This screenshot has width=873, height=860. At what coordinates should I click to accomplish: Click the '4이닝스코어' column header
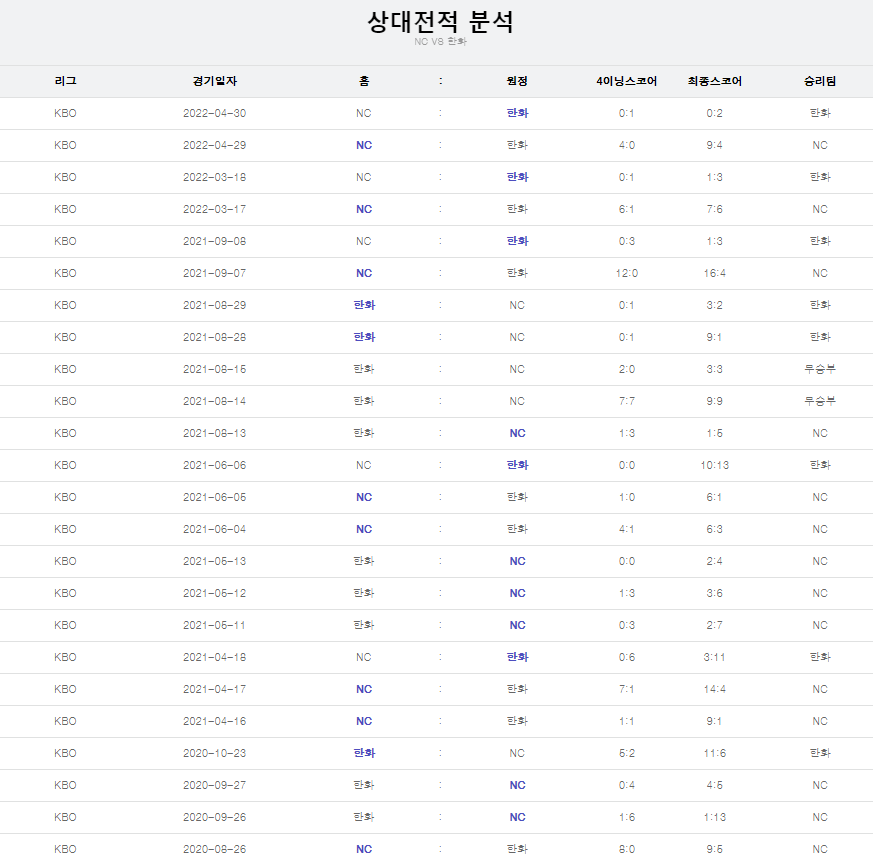(626, 81)
